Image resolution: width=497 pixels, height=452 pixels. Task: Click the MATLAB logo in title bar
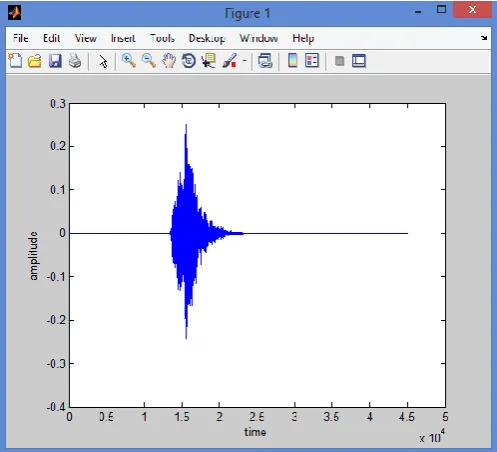coord(15,13)
